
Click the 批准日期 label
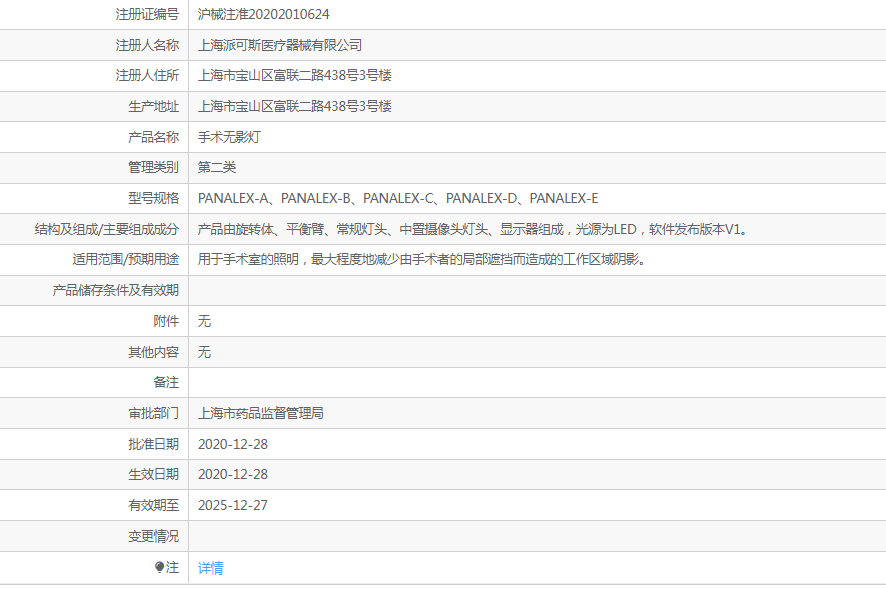153,444
